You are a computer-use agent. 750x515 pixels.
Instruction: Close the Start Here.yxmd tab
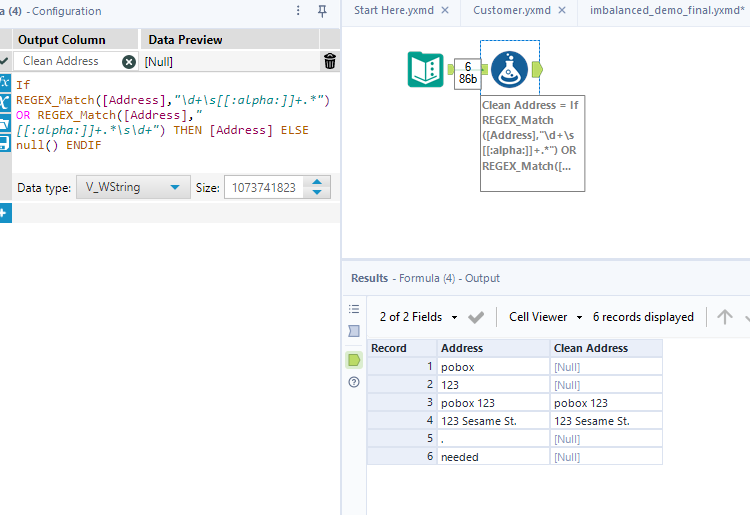pos(444,10)
